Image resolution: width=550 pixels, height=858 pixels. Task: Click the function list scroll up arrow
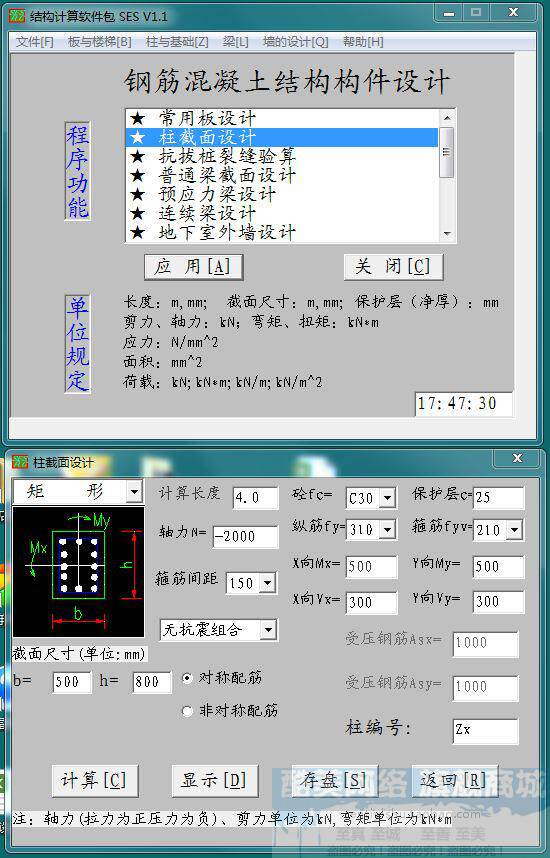click(x=447, y=118)
